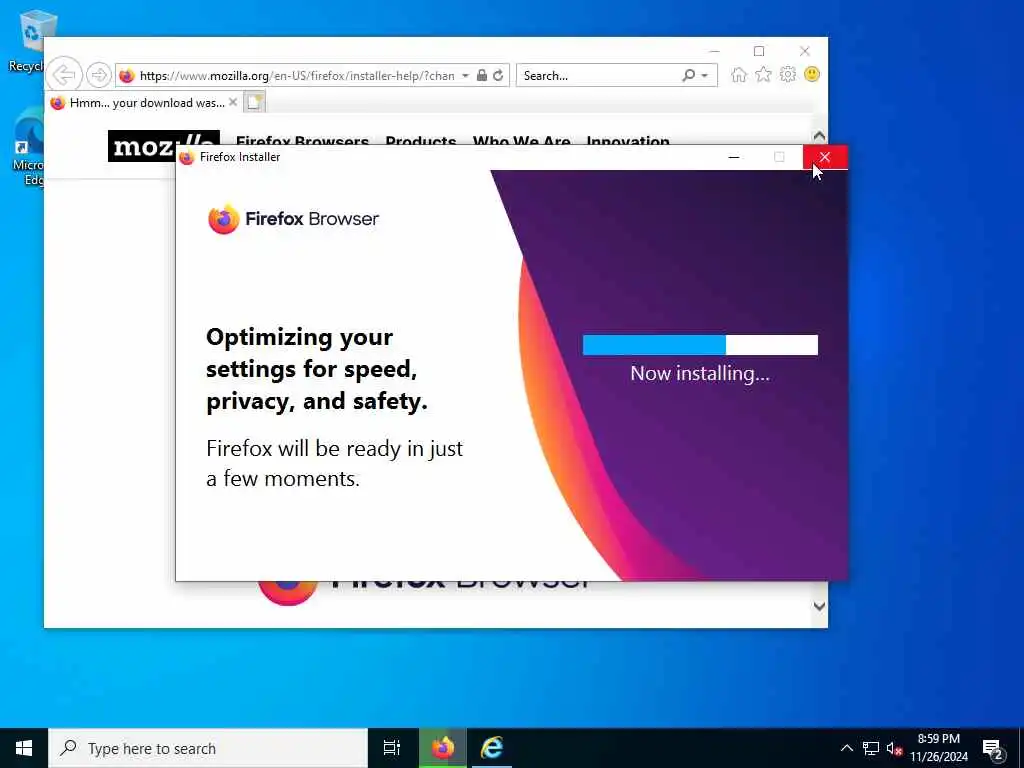Click the mozilla.org URL address field
This screenshot has width=1024, height=768.
coord(297,76)
